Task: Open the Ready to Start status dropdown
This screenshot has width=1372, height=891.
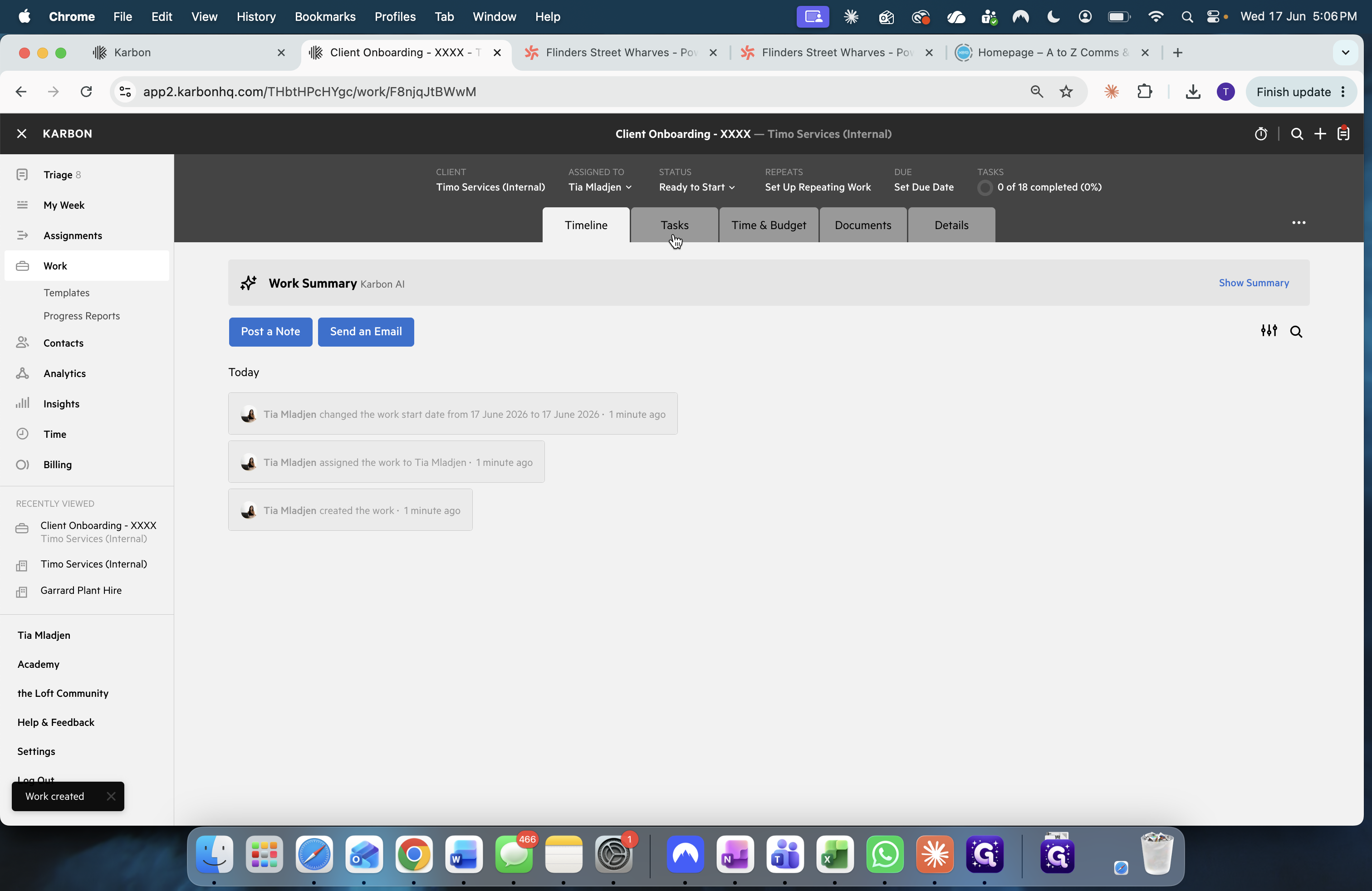Action: pos(697,187)
